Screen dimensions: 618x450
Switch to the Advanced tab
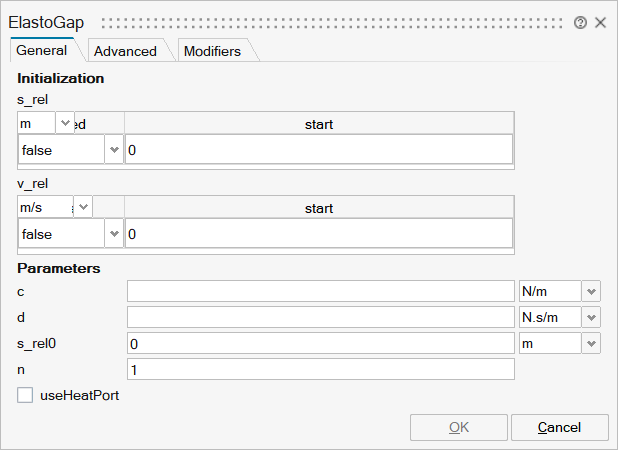point(125,51)
